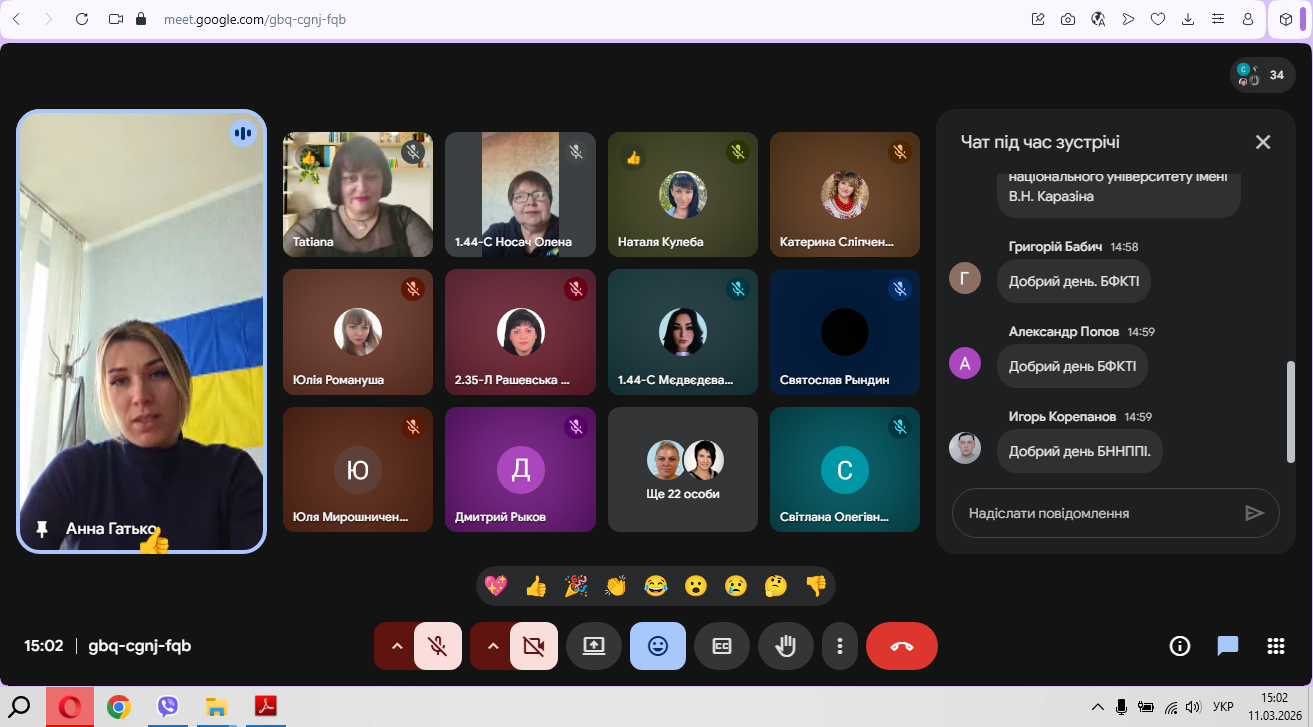The image size is (1313, 727).
Task: Turn on the camera
Action: click(534, 646)
